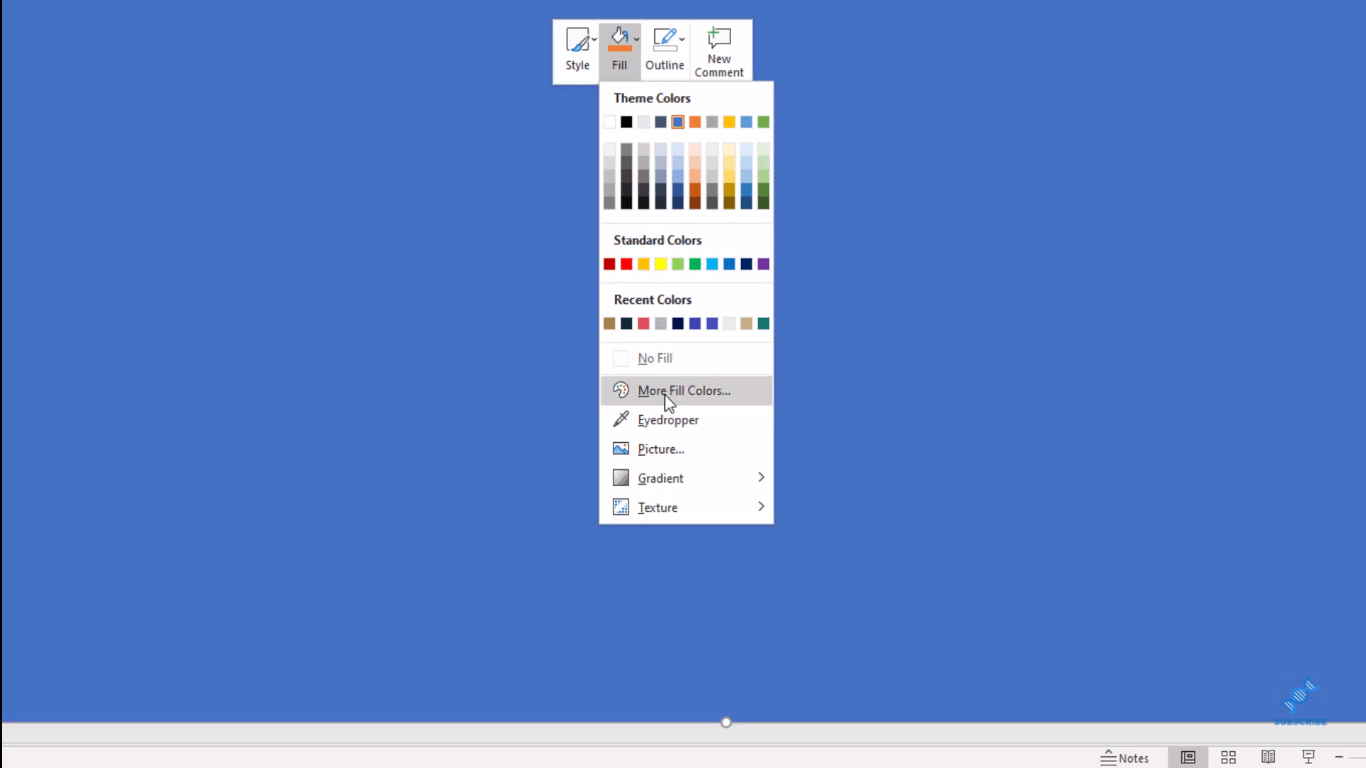This screenshot has height=768, width=1366.
Task: Expand the Fill dropdown arrow
Action: coord(636,40)
